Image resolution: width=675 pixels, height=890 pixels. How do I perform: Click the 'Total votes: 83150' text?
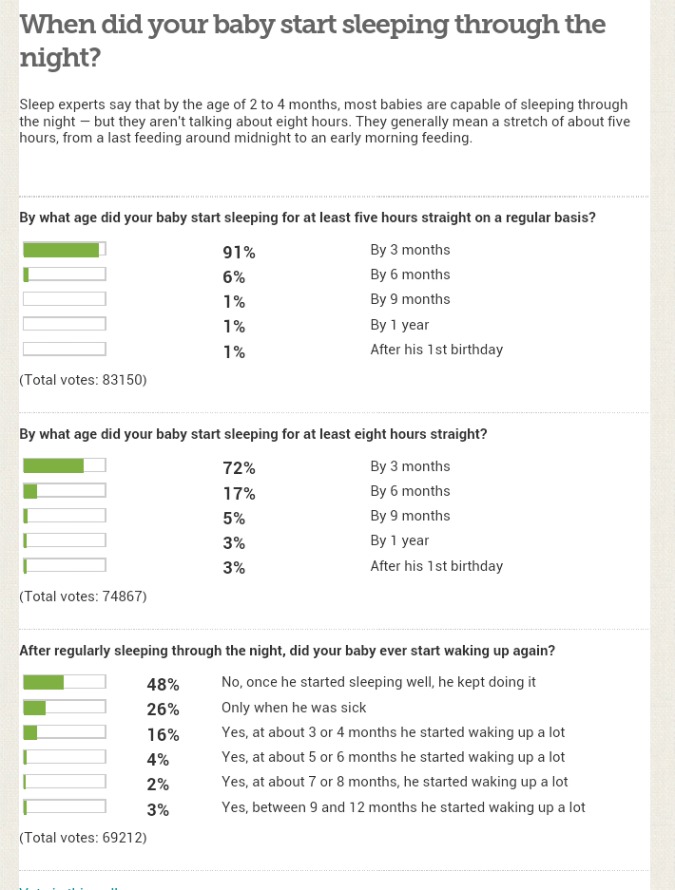tap(83, 380)
